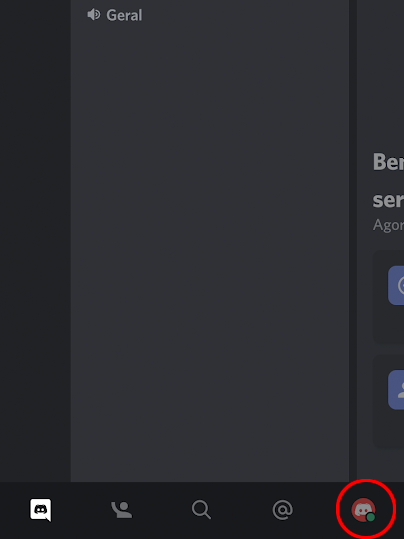
Task: Click the bold welcome heading starting with "Ber"
Action: tap(389, 162)
